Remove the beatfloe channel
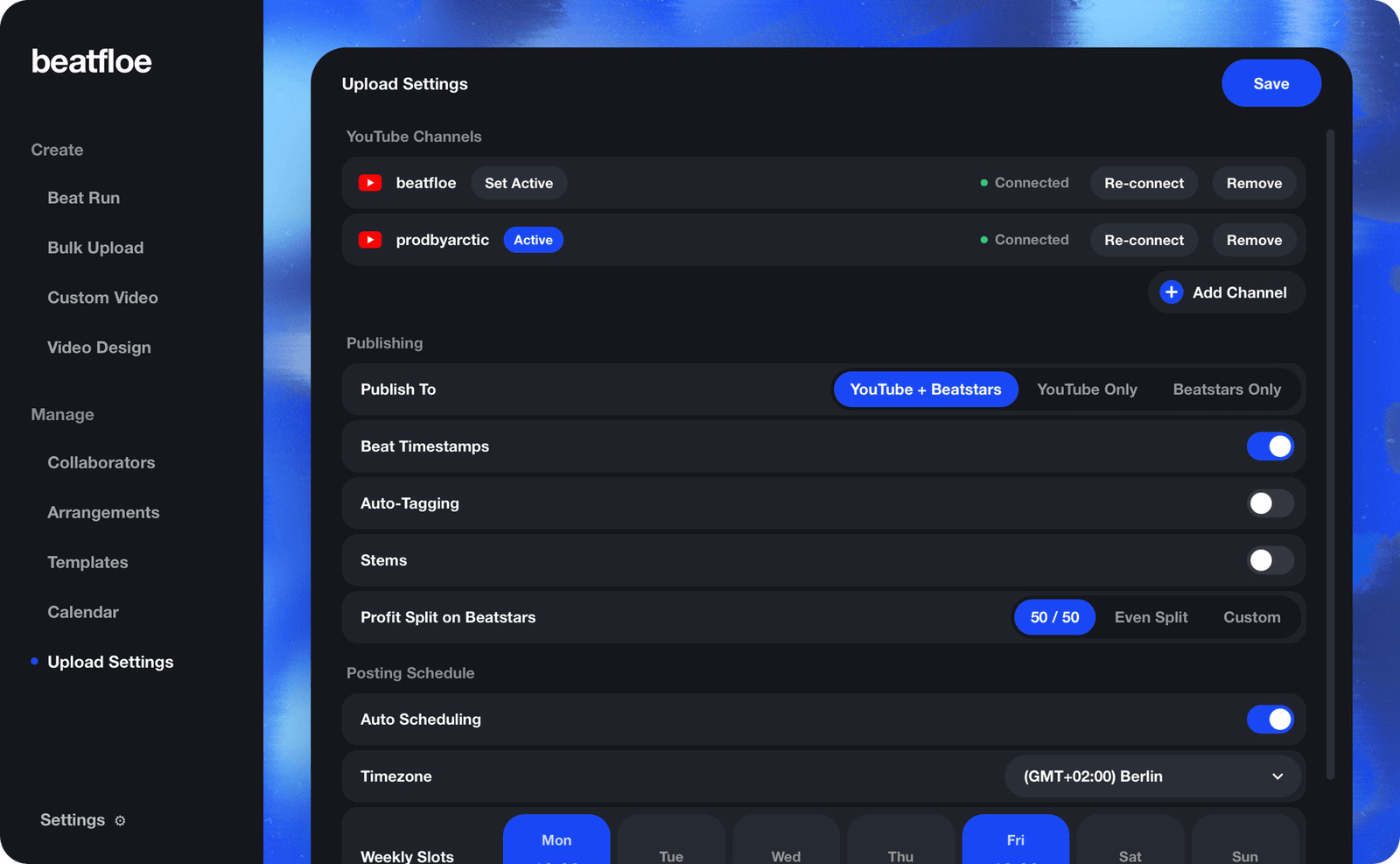Viewport: 1400px width, 864px height. [x=1254, y=183]
